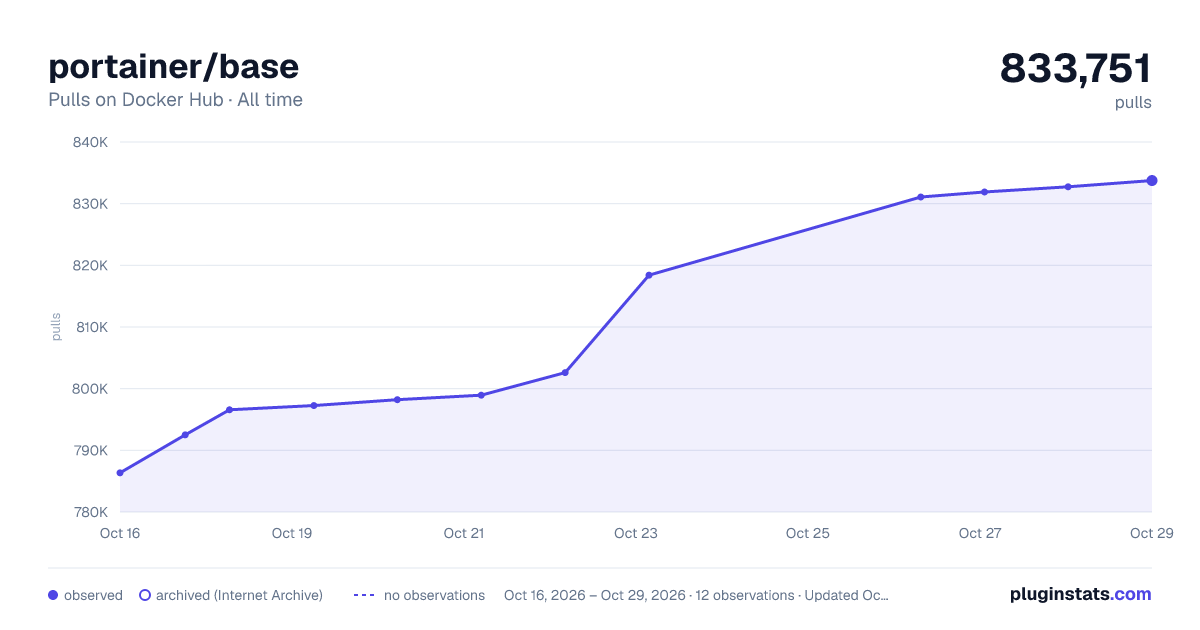Click the Oct 21 x-axis label
Screen dimensions: 1200x630
tap(464, 533)
